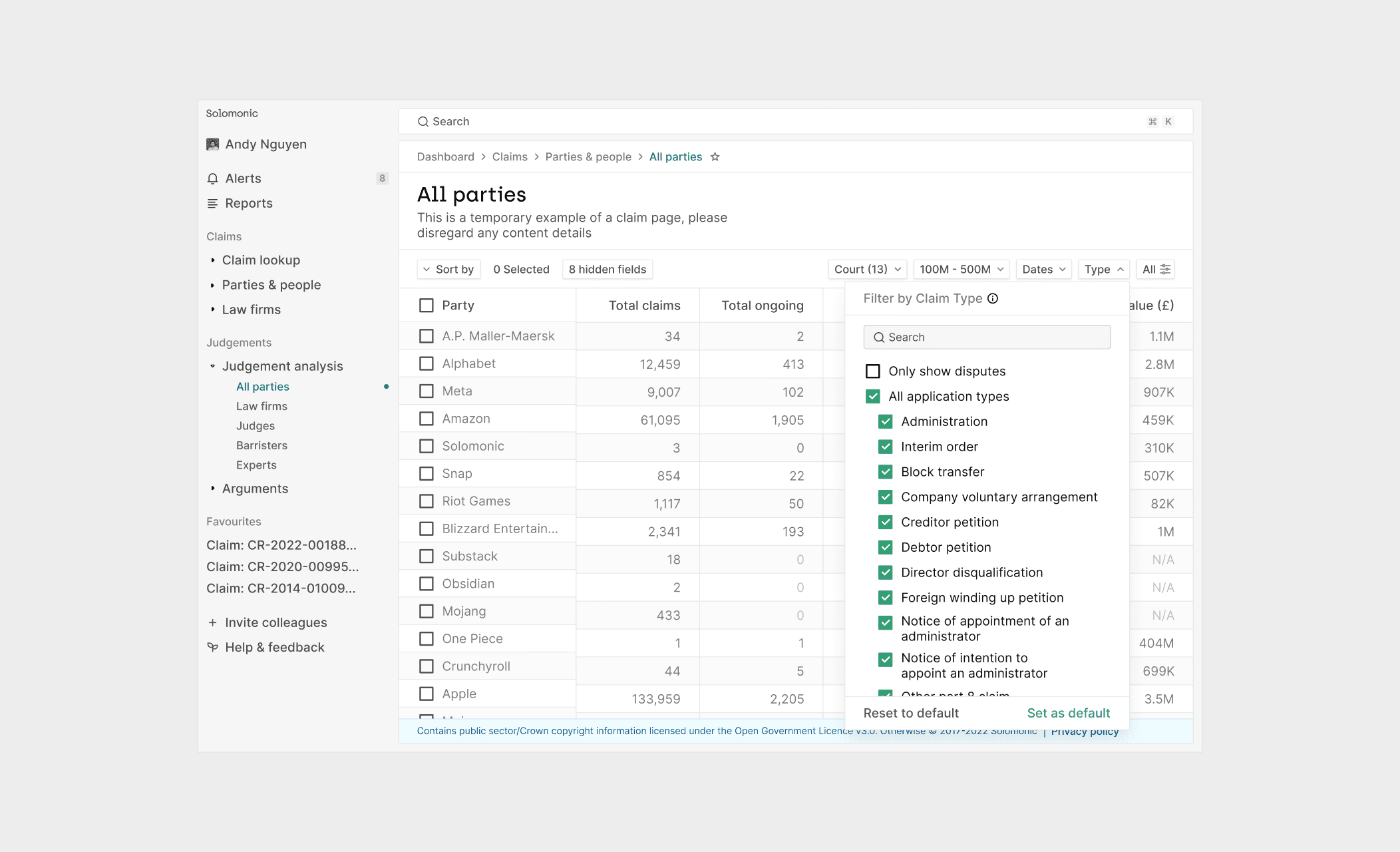Click Andy Nguyen's avatar picture
The width and height of the screenshot is (1400, 852).
[x=213, y=144]
